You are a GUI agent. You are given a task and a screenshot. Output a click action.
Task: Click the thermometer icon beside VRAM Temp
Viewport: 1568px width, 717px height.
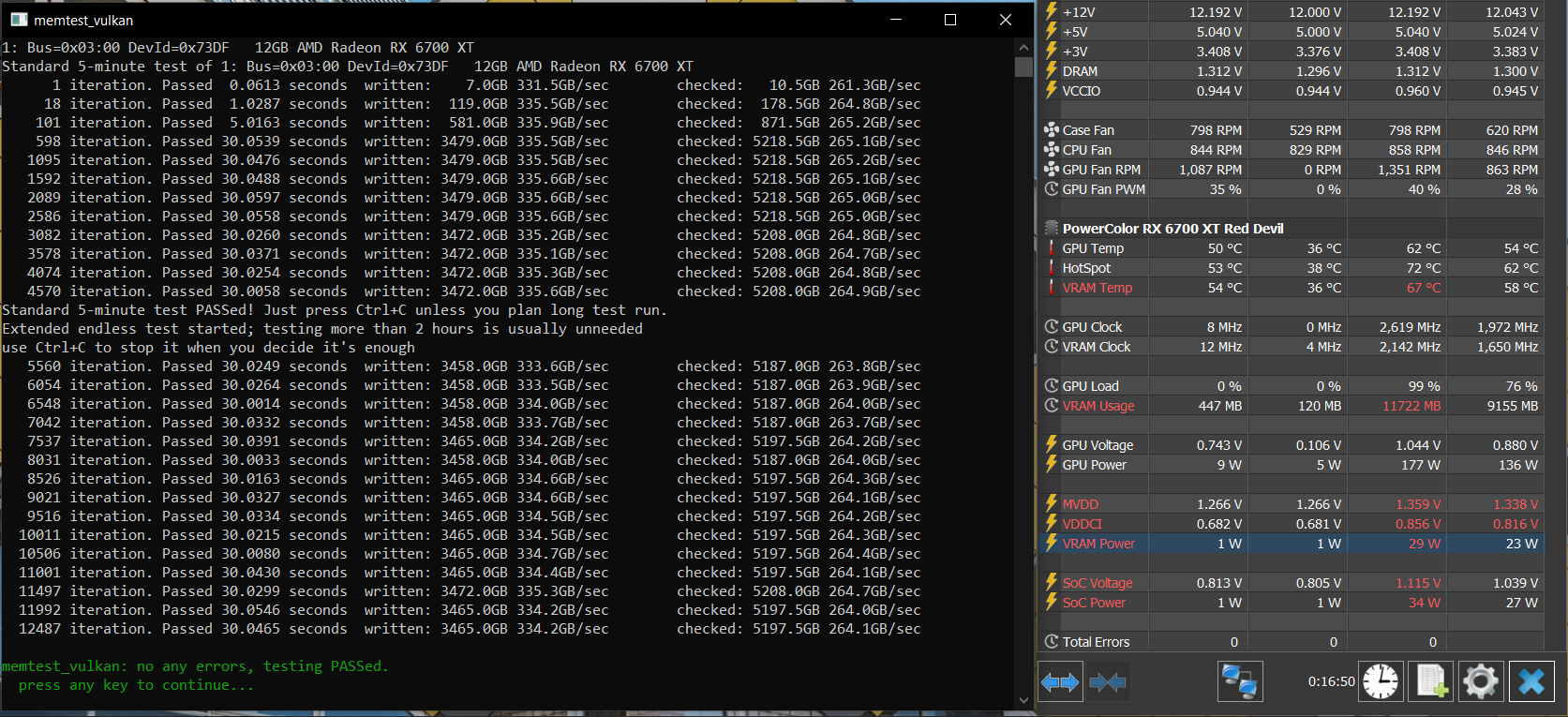1052,288
